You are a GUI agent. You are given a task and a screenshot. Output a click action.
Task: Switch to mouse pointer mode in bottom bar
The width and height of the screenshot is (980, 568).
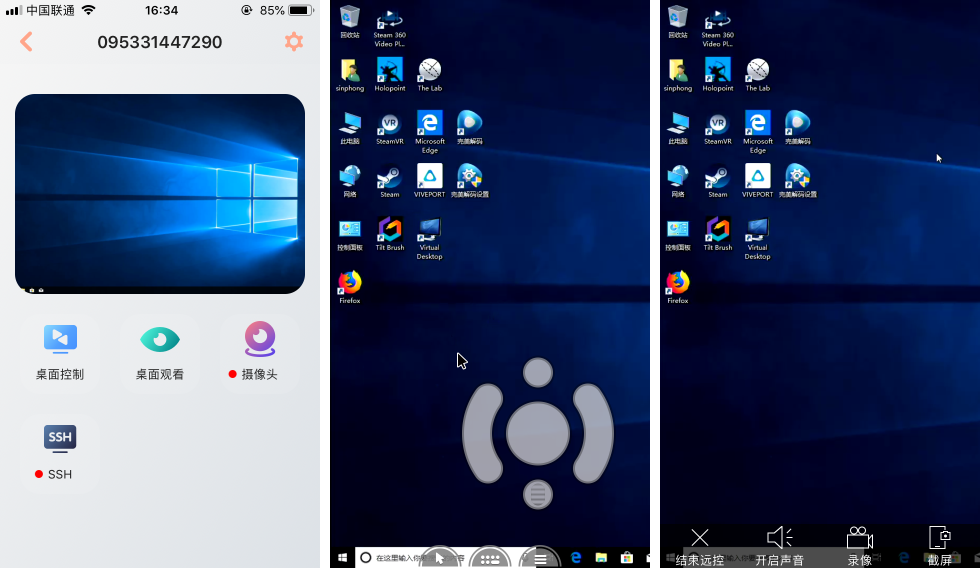440,558
